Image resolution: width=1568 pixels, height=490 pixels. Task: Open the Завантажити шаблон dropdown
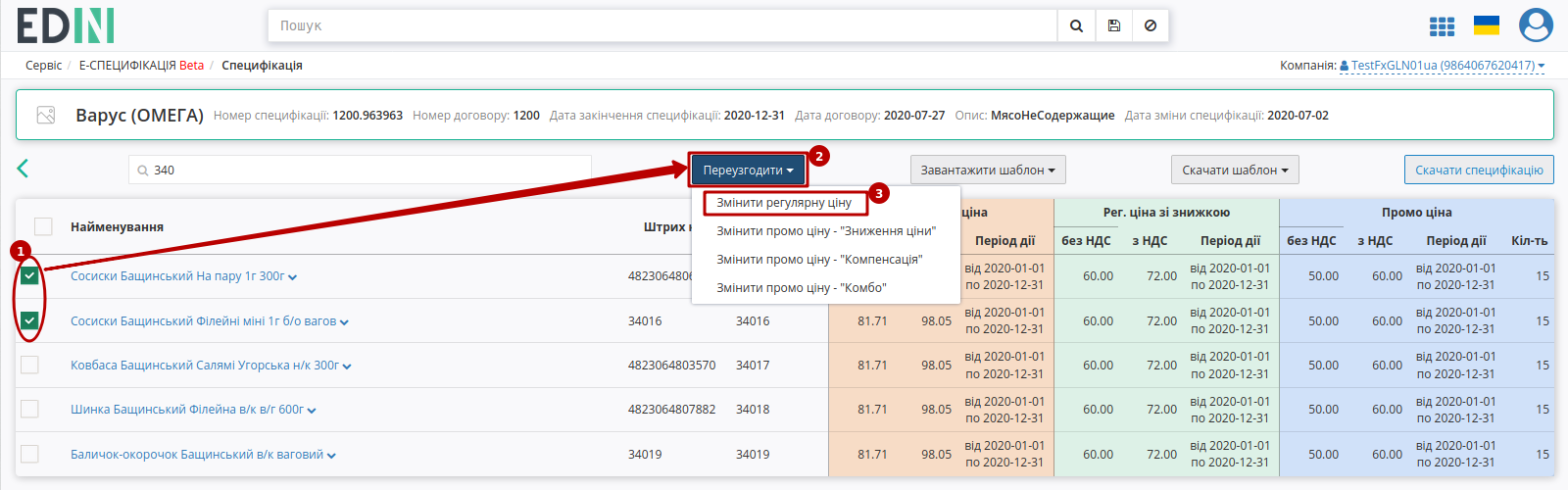pyautogui.click(x=988, y=170)
